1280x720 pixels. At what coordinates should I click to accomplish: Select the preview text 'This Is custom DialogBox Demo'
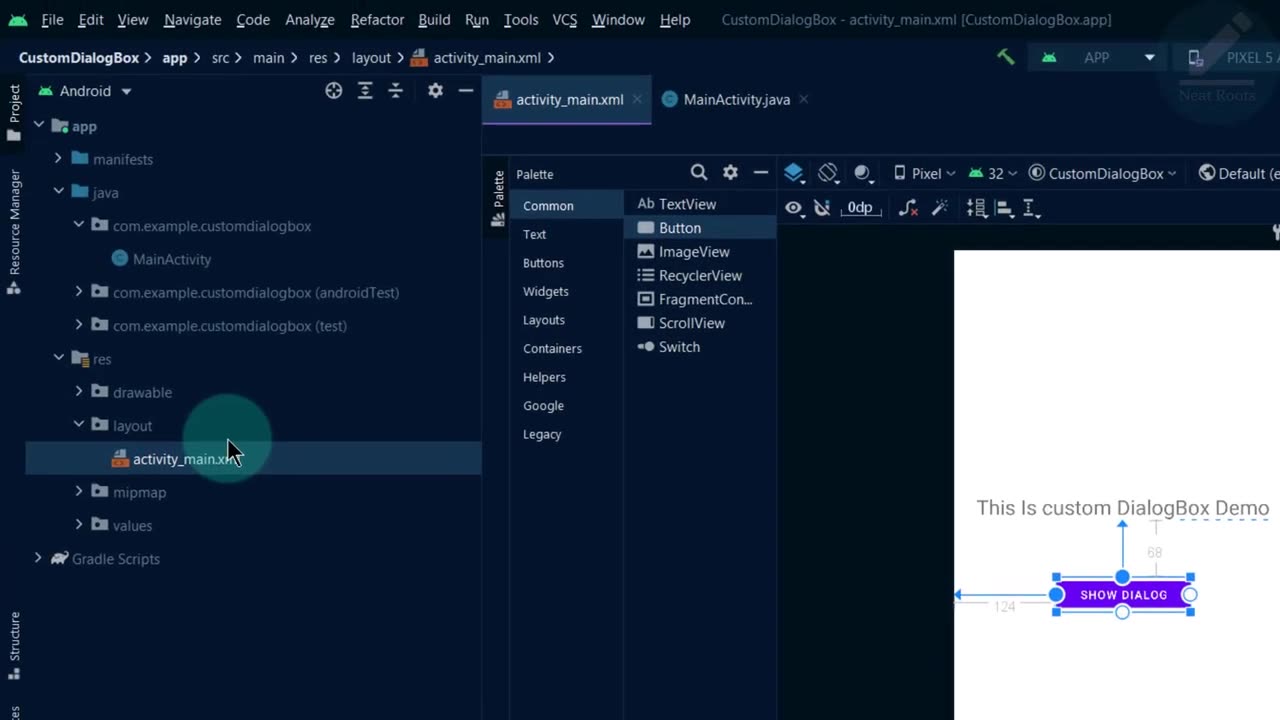[x=1122, y=508]
